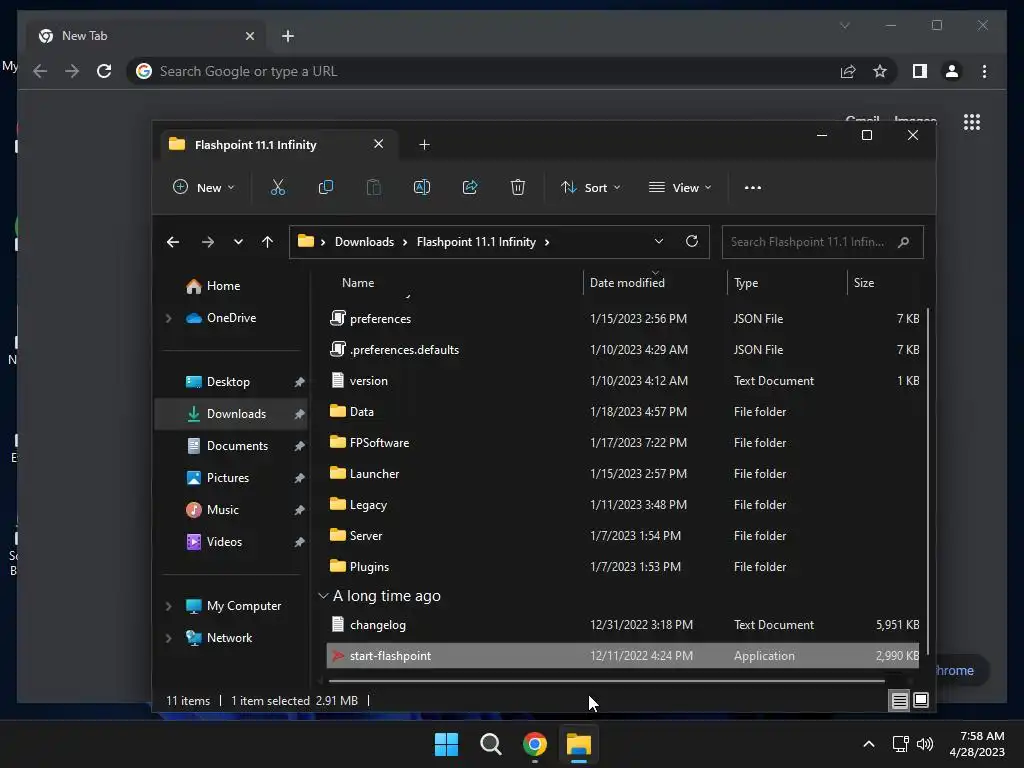Click Downloads in the breadcrumb path
This screenshot has height=768, width=1024.
pos(364,242)
